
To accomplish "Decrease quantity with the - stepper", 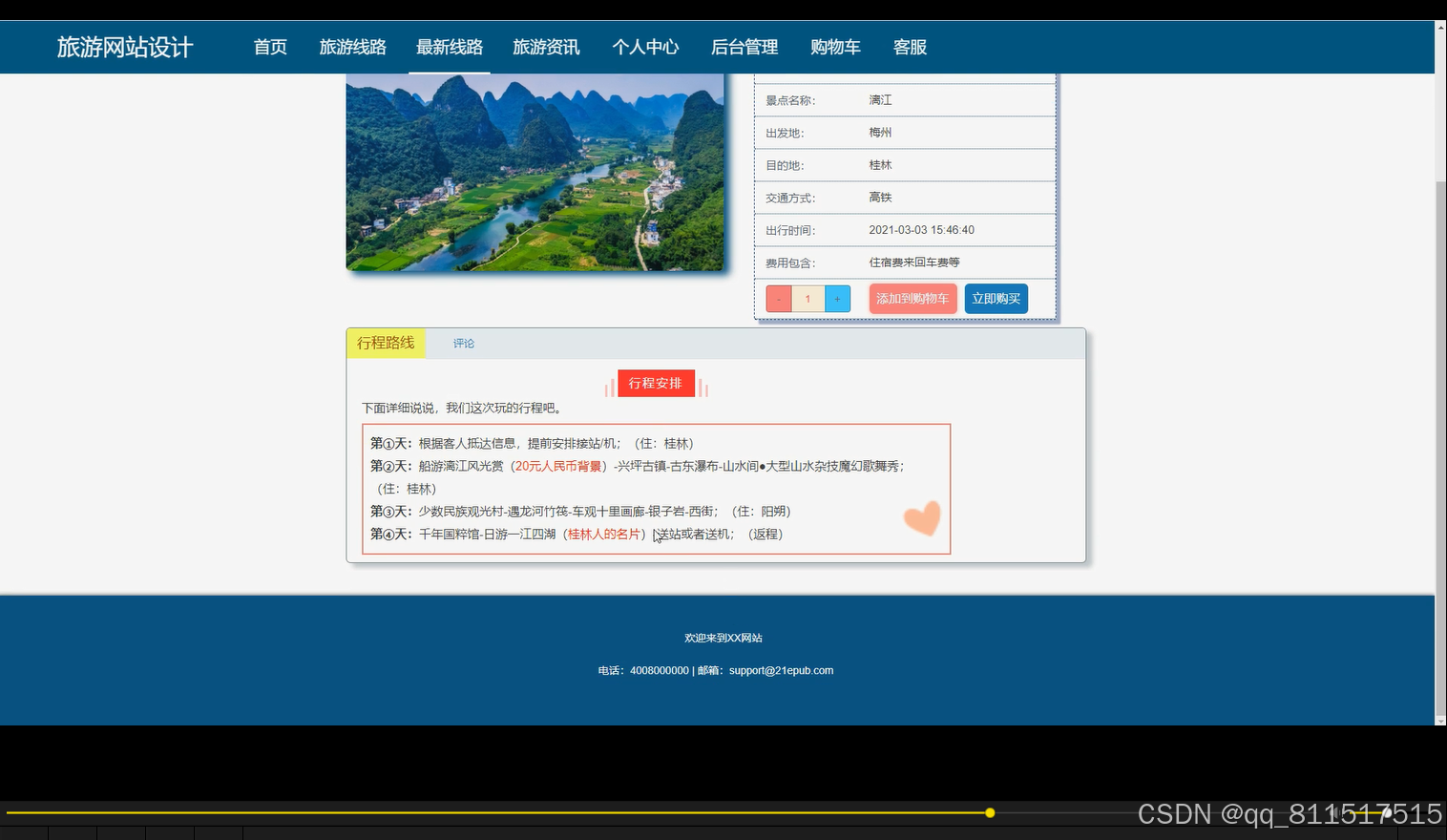I will pyautogui.click(x=778, y=298).
